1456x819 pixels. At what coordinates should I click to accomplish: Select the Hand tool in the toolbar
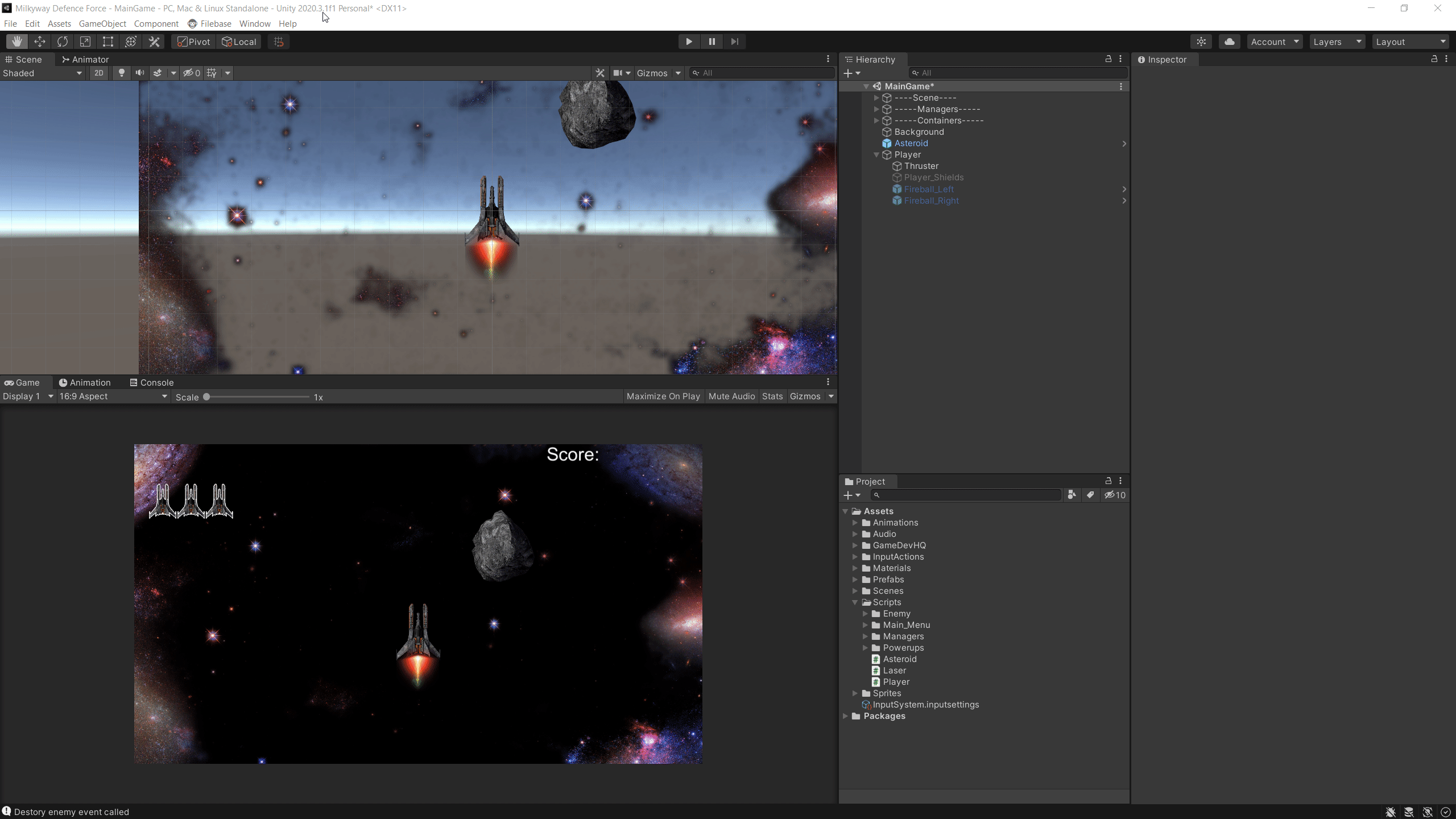(x=16, y=41)
